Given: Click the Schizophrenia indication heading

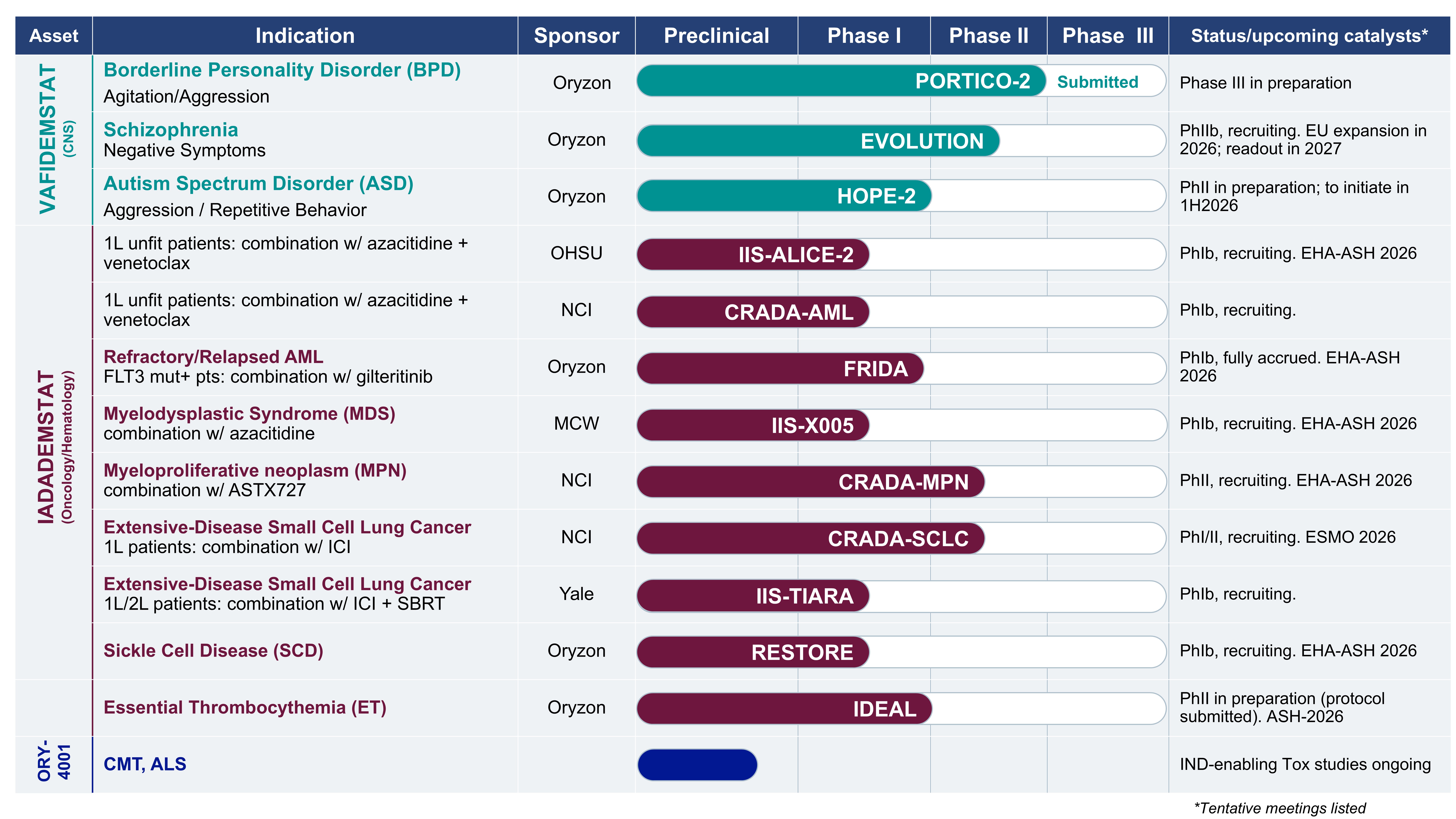Looking at the screenshot, I should (171, 129).
